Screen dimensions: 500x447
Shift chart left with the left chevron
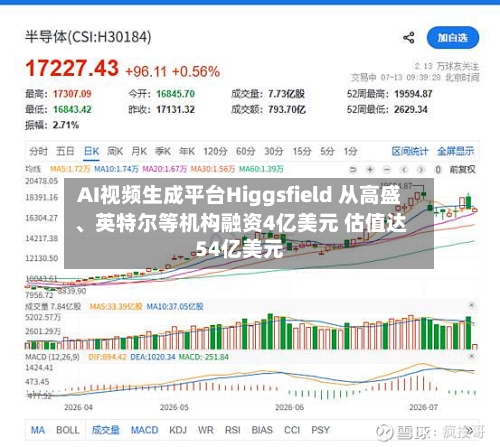(404, 170)
